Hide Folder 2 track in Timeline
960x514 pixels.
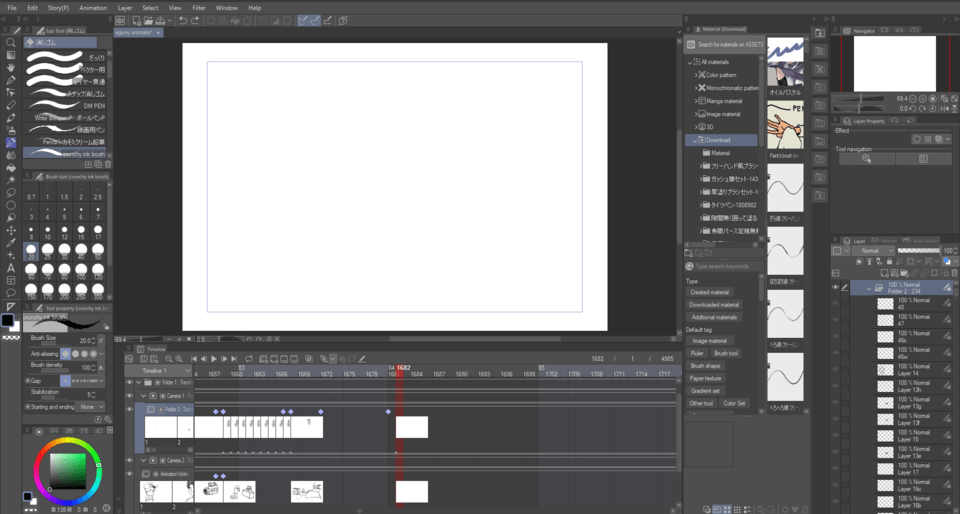(x=129, y=409)
